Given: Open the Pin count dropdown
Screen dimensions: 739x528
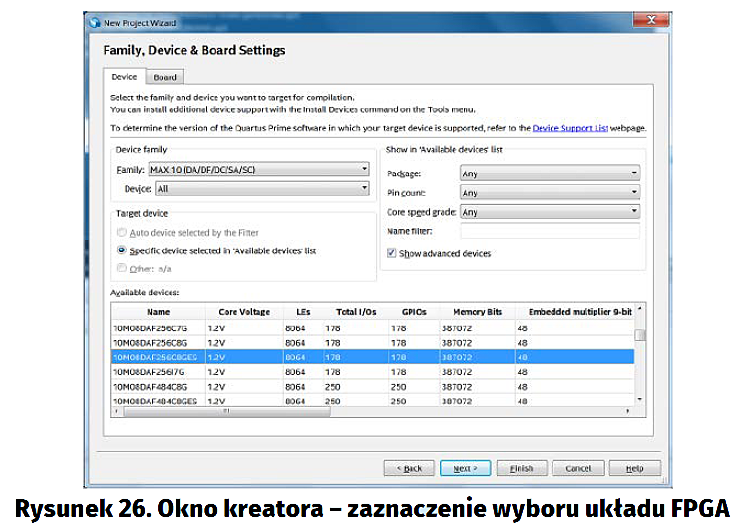Looking at the screenshot, I should pyautogui.click(x=548, y=192).
